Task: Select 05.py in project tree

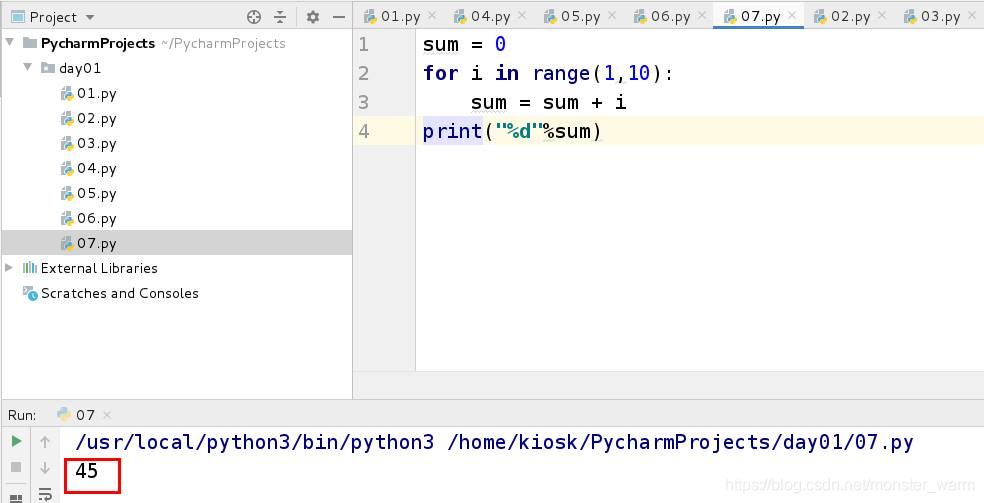Action: tap(88, 194)
